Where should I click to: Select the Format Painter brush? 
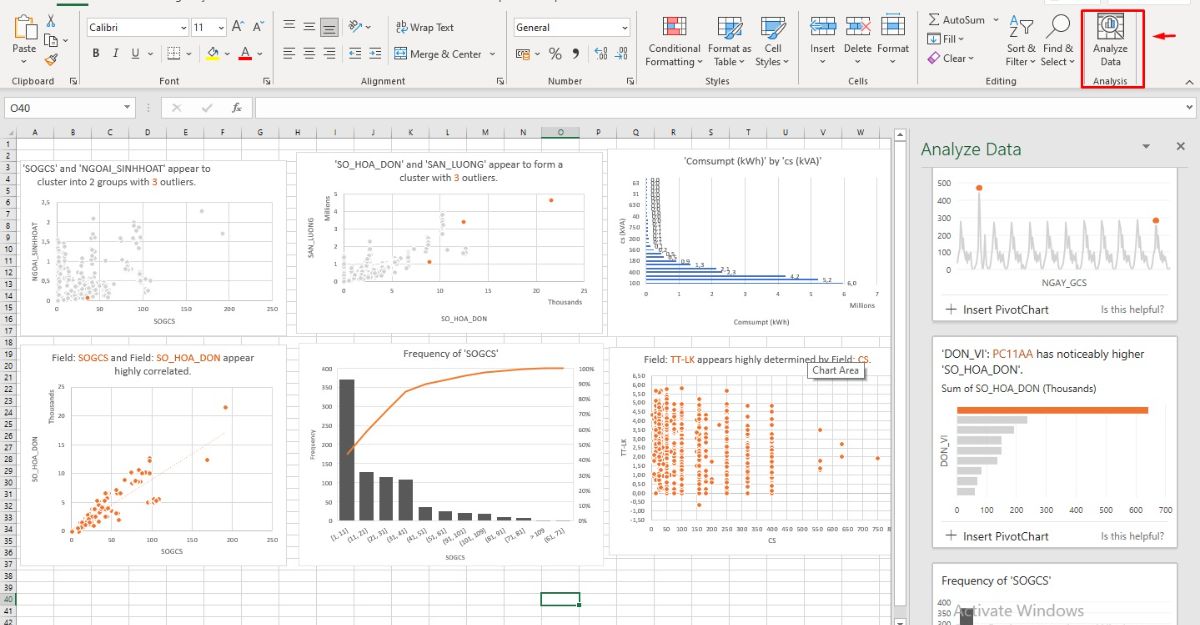pyautogui.click(x=52, y=59)
